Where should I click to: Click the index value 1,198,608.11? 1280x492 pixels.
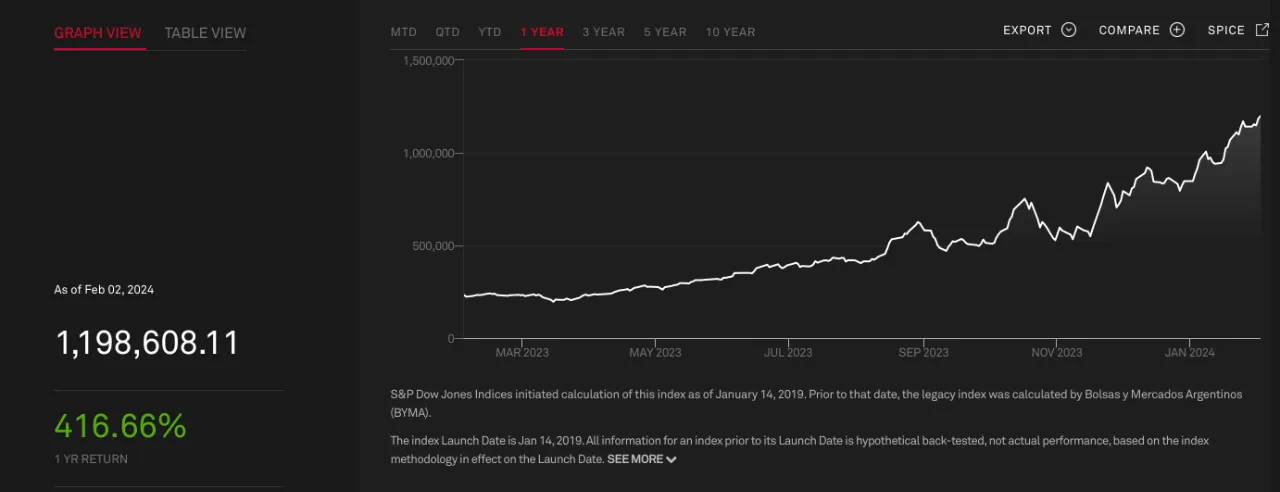147,344
